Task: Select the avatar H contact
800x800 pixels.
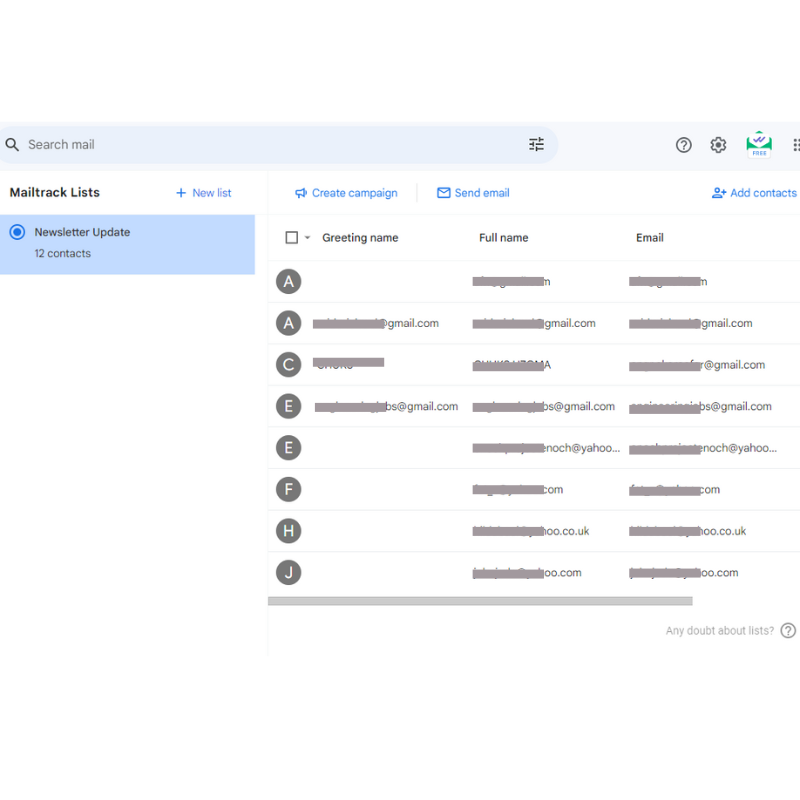Action: [x=289, y=531]
